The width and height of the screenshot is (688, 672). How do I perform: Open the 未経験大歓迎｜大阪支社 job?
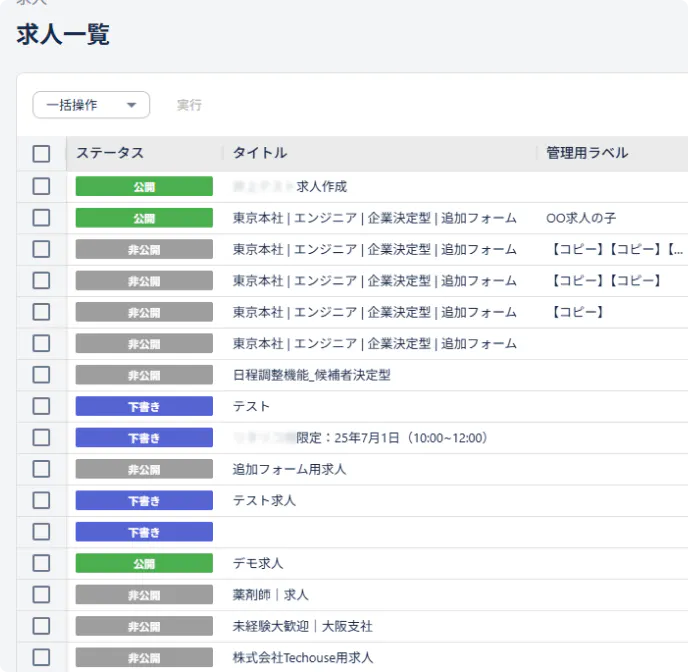pos(302,626)
